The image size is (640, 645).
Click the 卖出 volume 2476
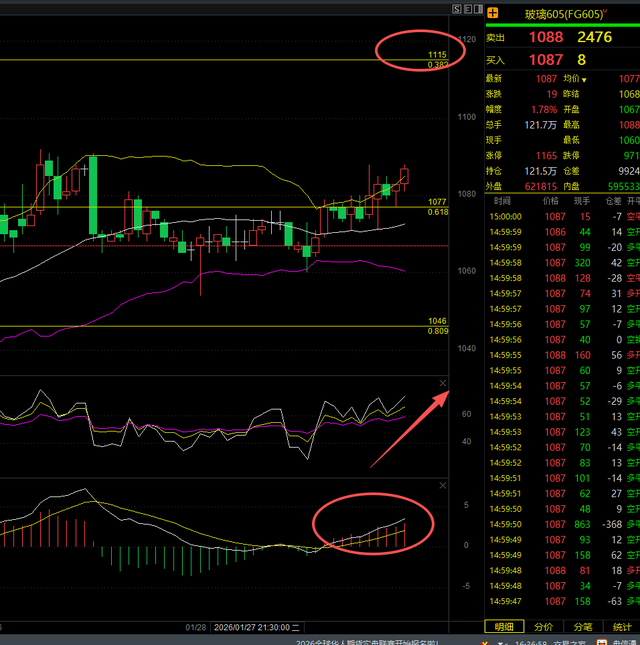coord(595,37)
